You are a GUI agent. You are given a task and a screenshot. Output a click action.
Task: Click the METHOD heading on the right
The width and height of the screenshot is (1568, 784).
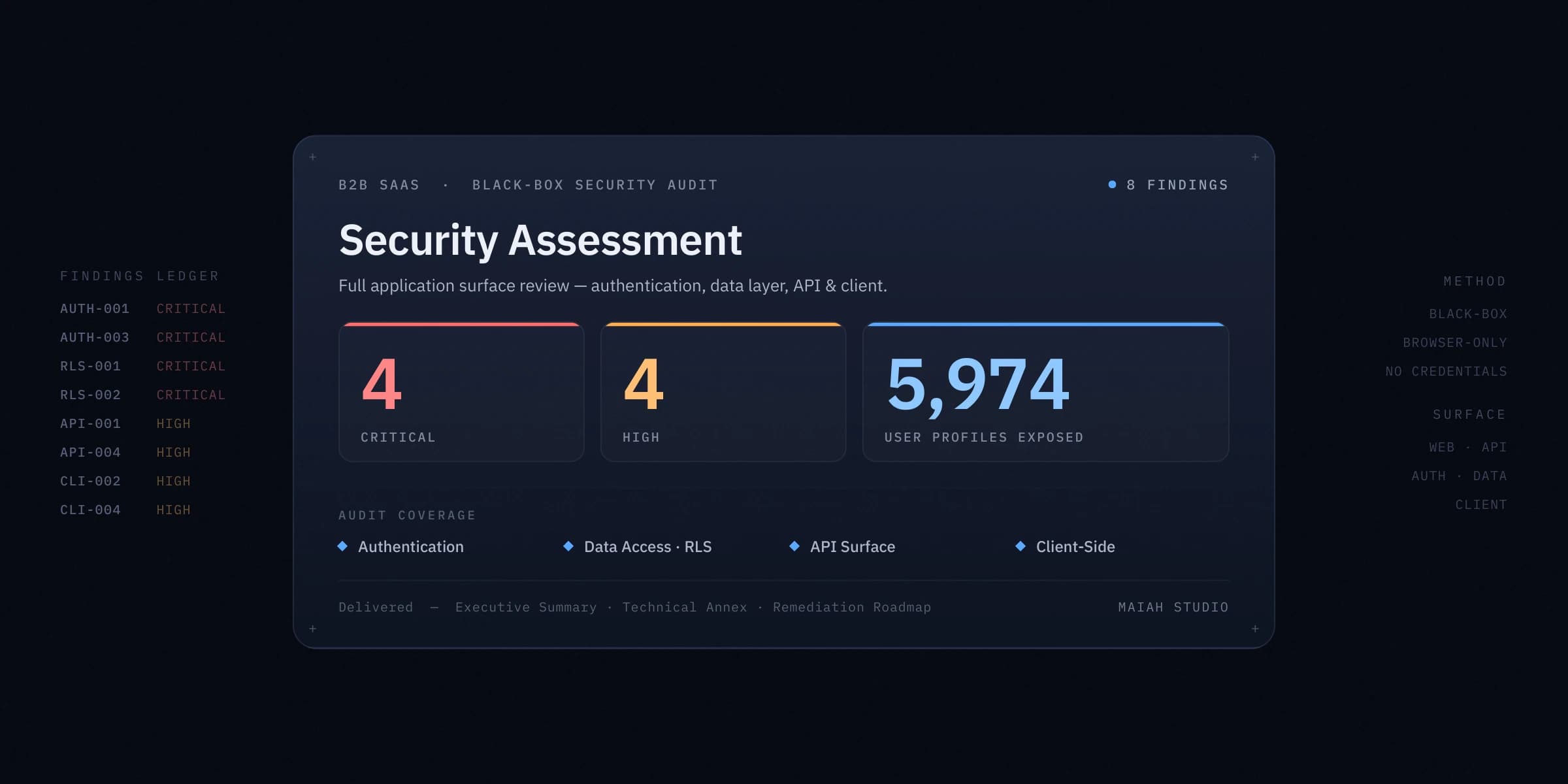pyautogui.click(x=1475, y=281)
